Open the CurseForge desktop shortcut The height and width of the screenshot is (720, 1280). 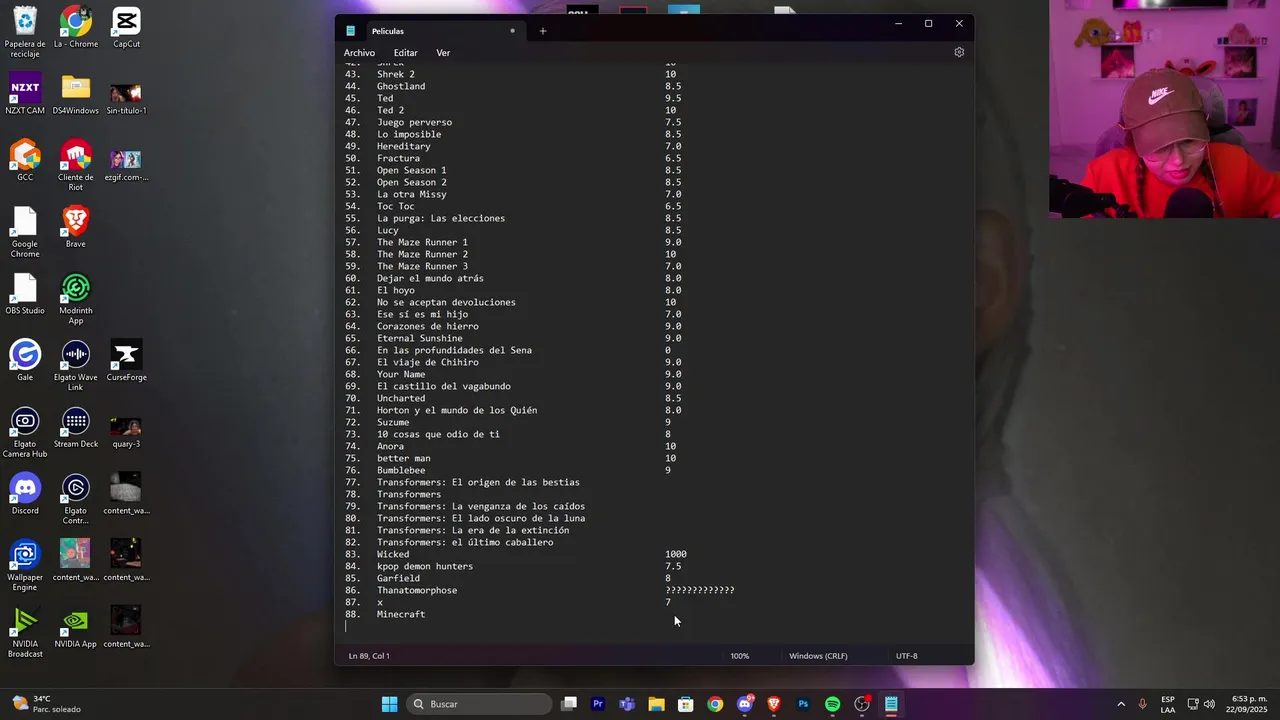126,360
